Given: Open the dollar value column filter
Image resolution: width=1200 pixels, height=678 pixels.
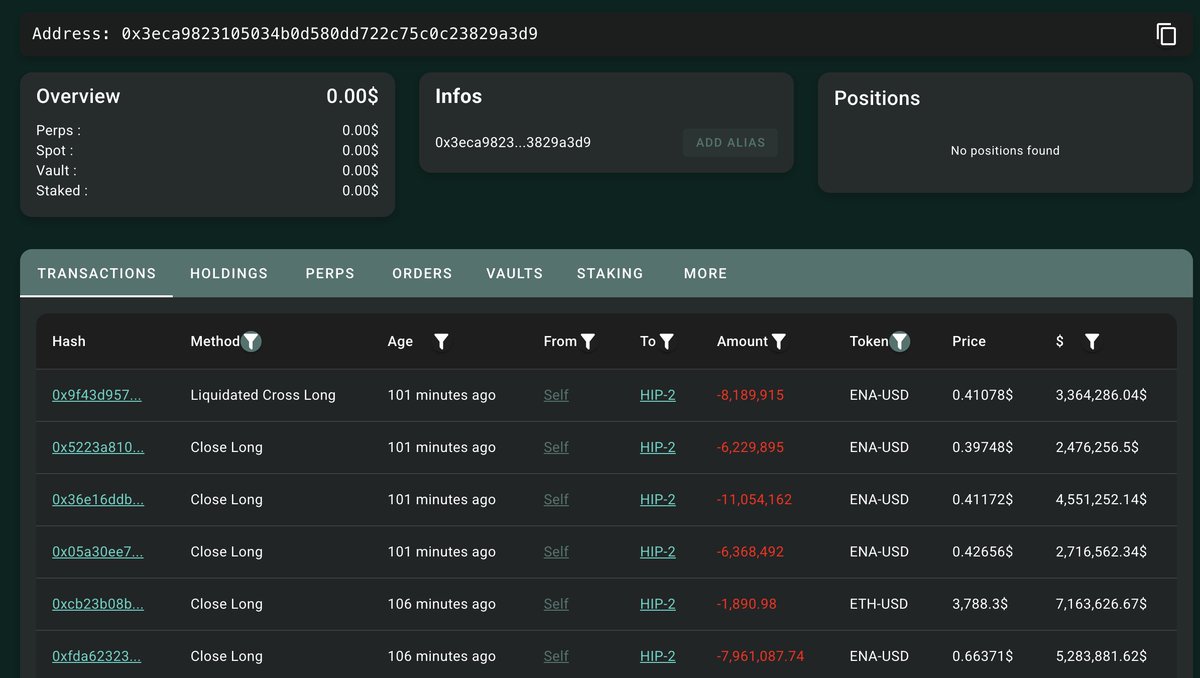Looking at the screenshot, I should pos(1092,342).
